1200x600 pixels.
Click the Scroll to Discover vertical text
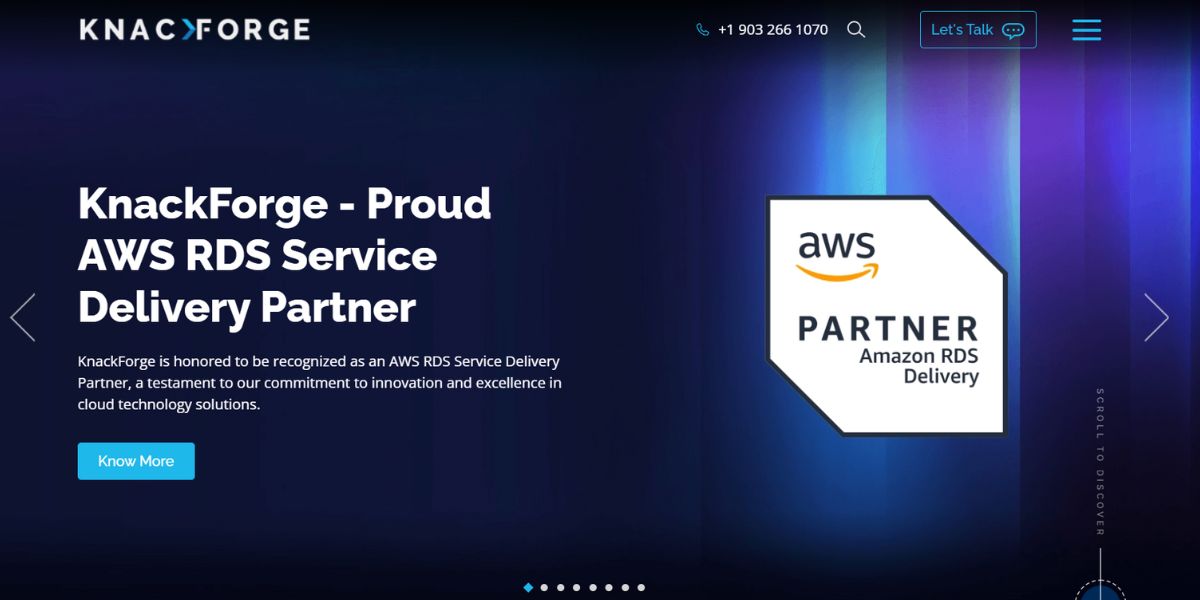[1100, 462]
